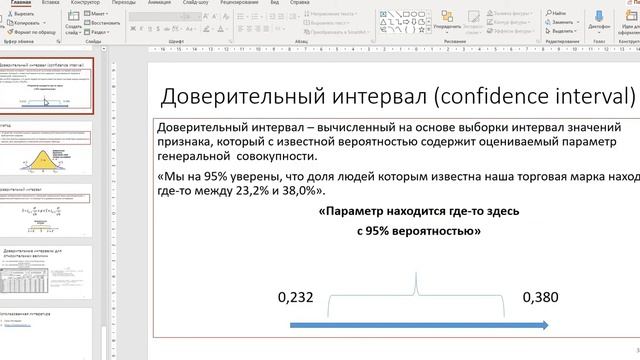
Task: Align text to the right
Action: click(258, 29)
